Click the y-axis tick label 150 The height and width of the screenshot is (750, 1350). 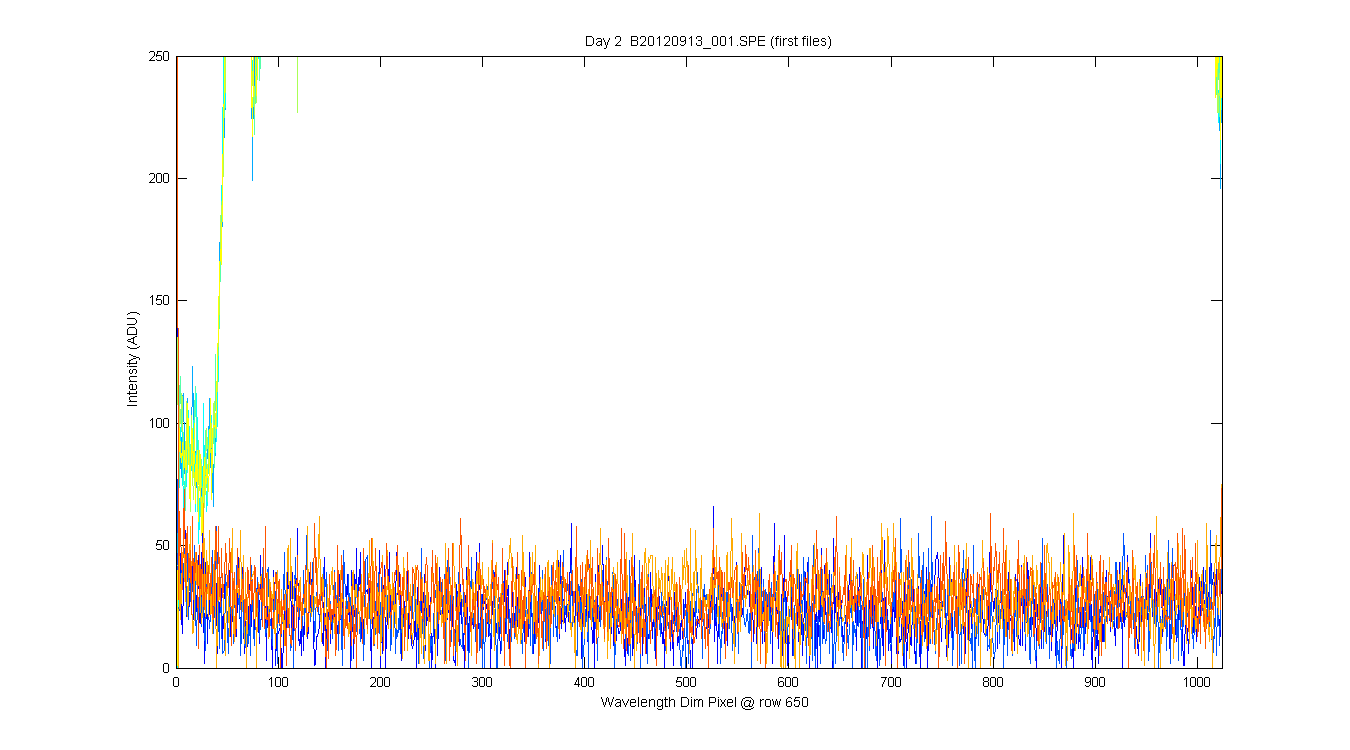(161, 300)
